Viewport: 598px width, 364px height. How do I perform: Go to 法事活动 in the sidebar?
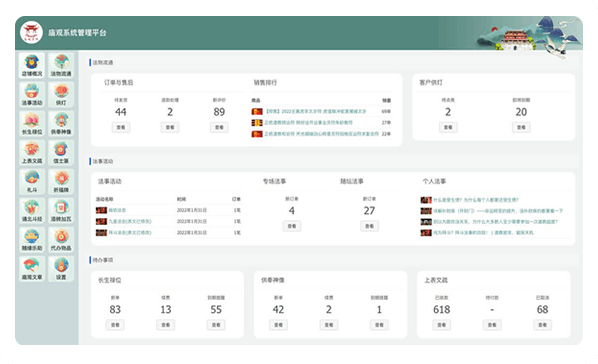click(32, 95)
